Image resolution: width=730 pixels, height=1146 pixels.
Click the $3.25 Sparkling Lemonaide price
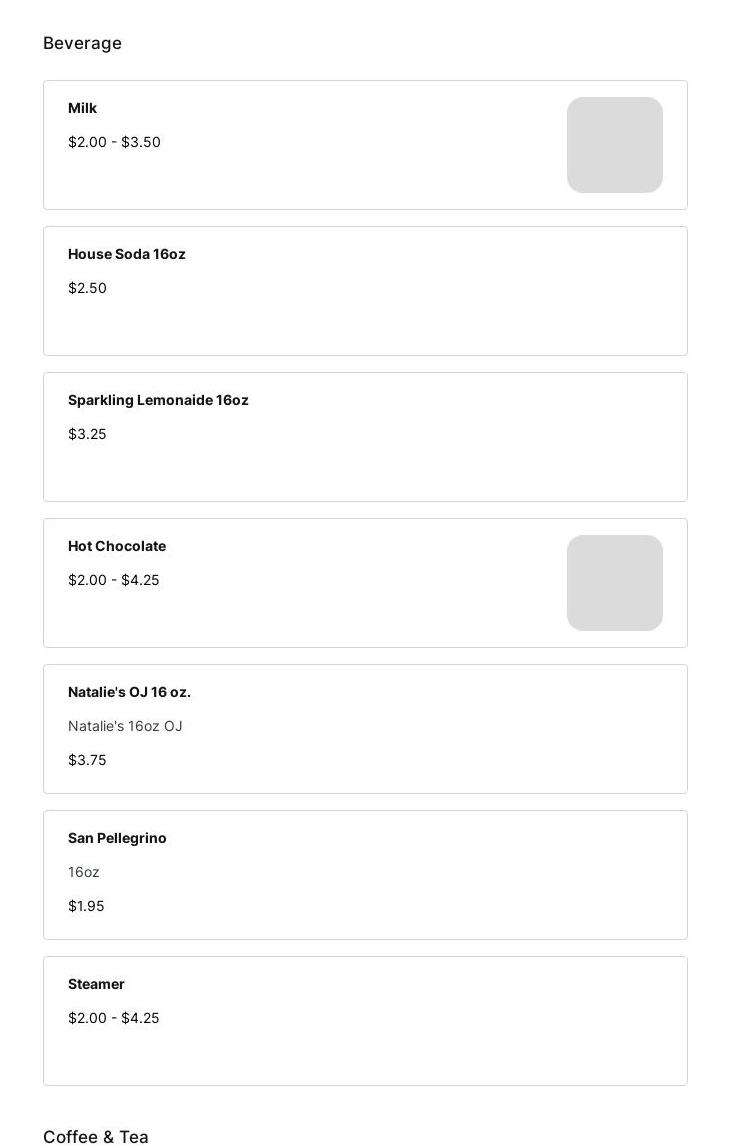coord(87,434)
